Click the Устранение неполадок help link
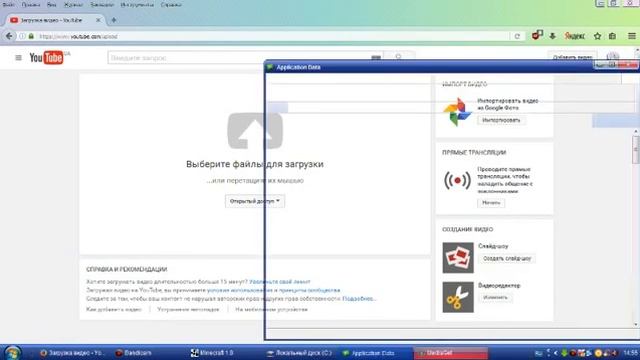The height and width of the screenshot is (360, 640). 188,309
